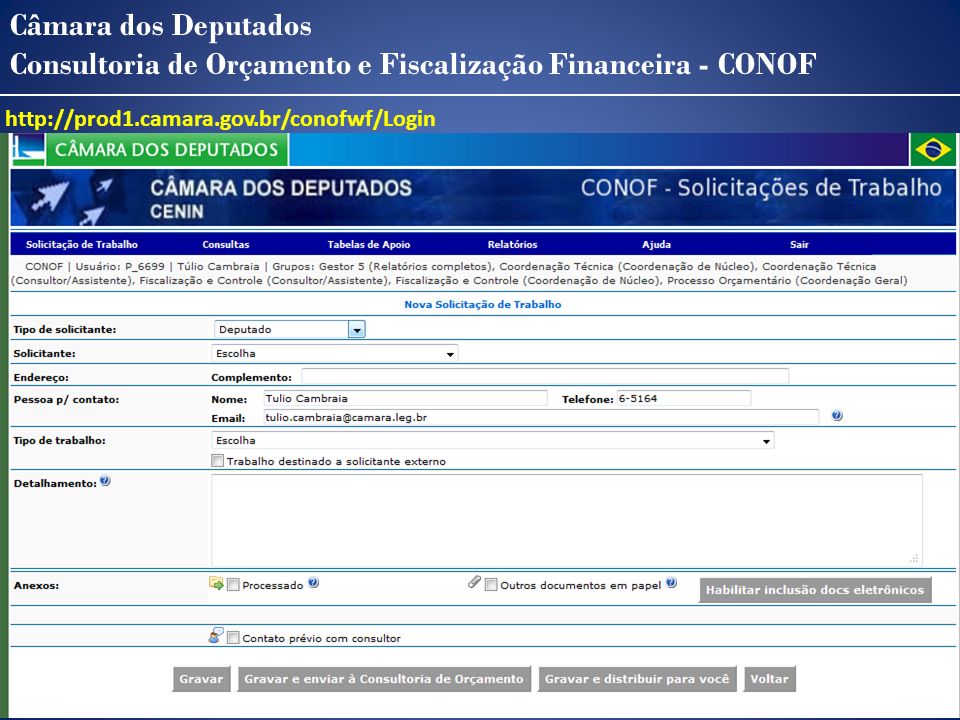960x720 pixels.
Task: Click the Brazil flag icon
Action: (x=932, y=149)
